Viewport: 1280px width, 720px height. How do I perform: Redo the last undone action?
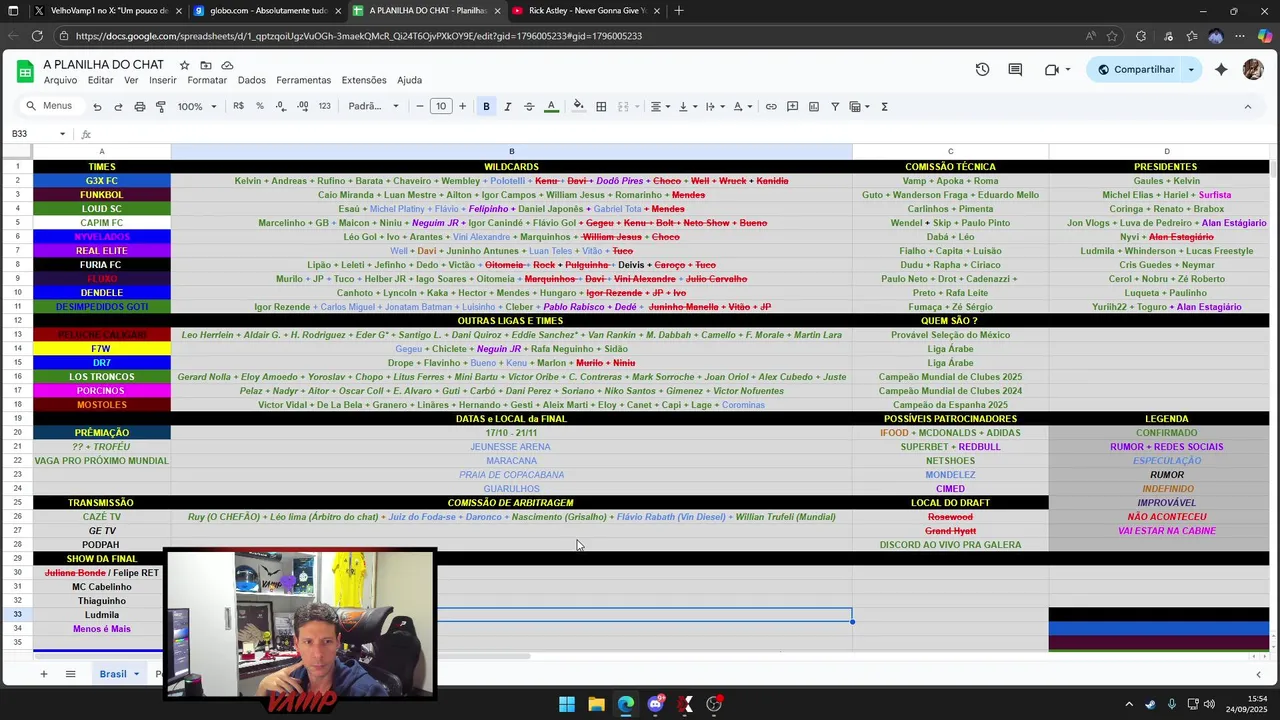(118, 106)
